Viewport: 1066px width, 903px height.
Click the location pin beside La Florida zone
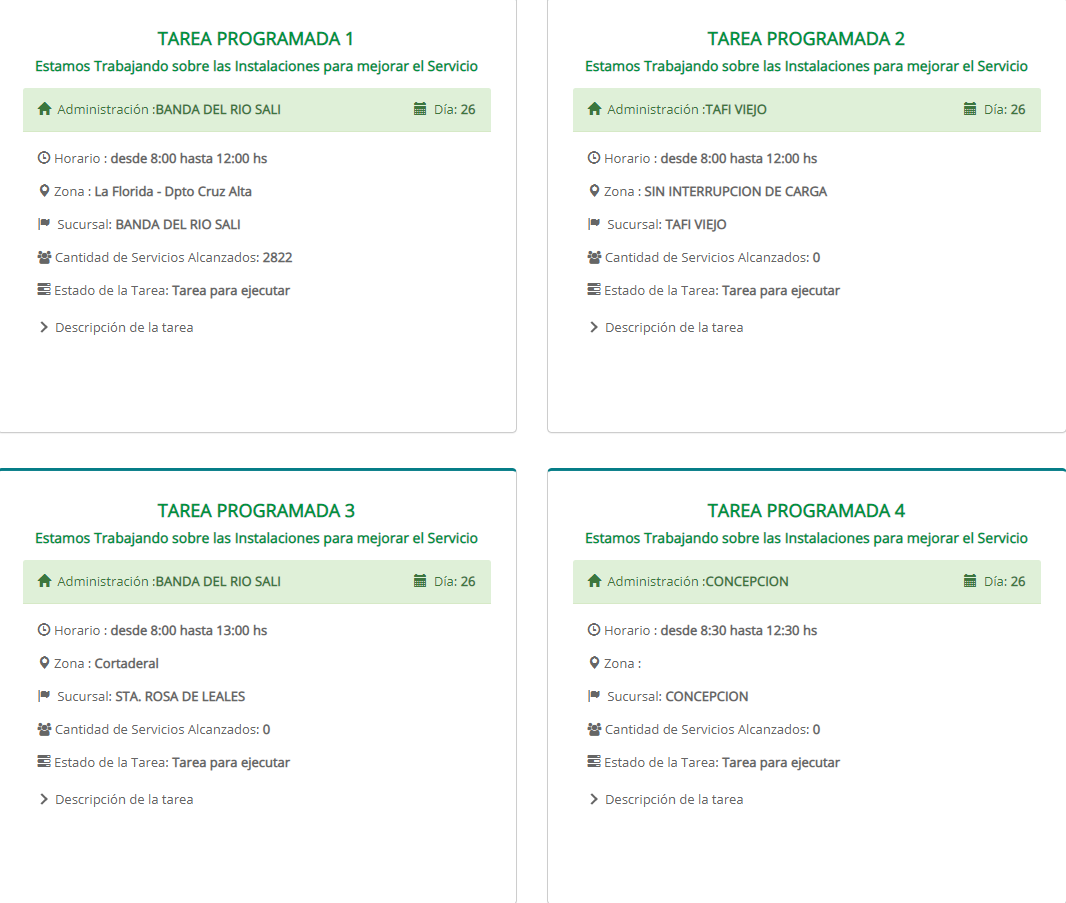tap(44, 191)
